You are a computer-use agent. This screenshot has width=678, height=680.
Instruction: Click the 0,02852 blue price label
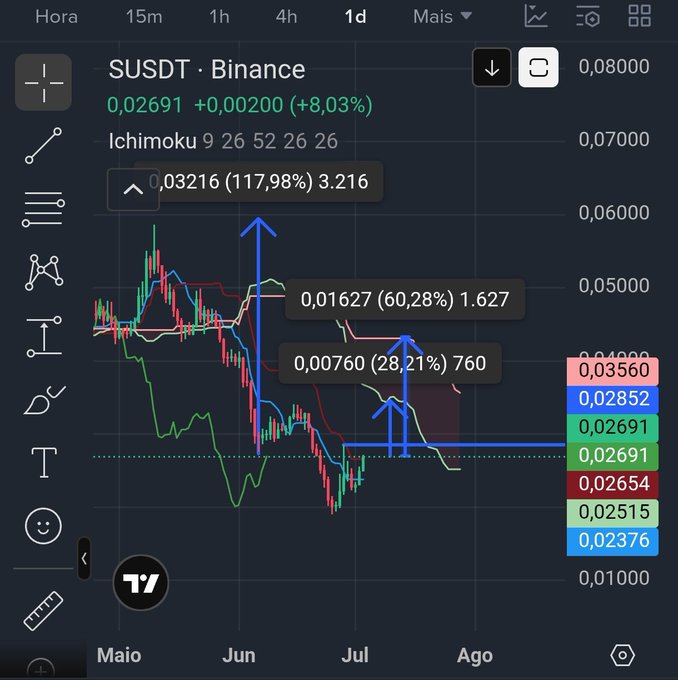tap(612, 399)
